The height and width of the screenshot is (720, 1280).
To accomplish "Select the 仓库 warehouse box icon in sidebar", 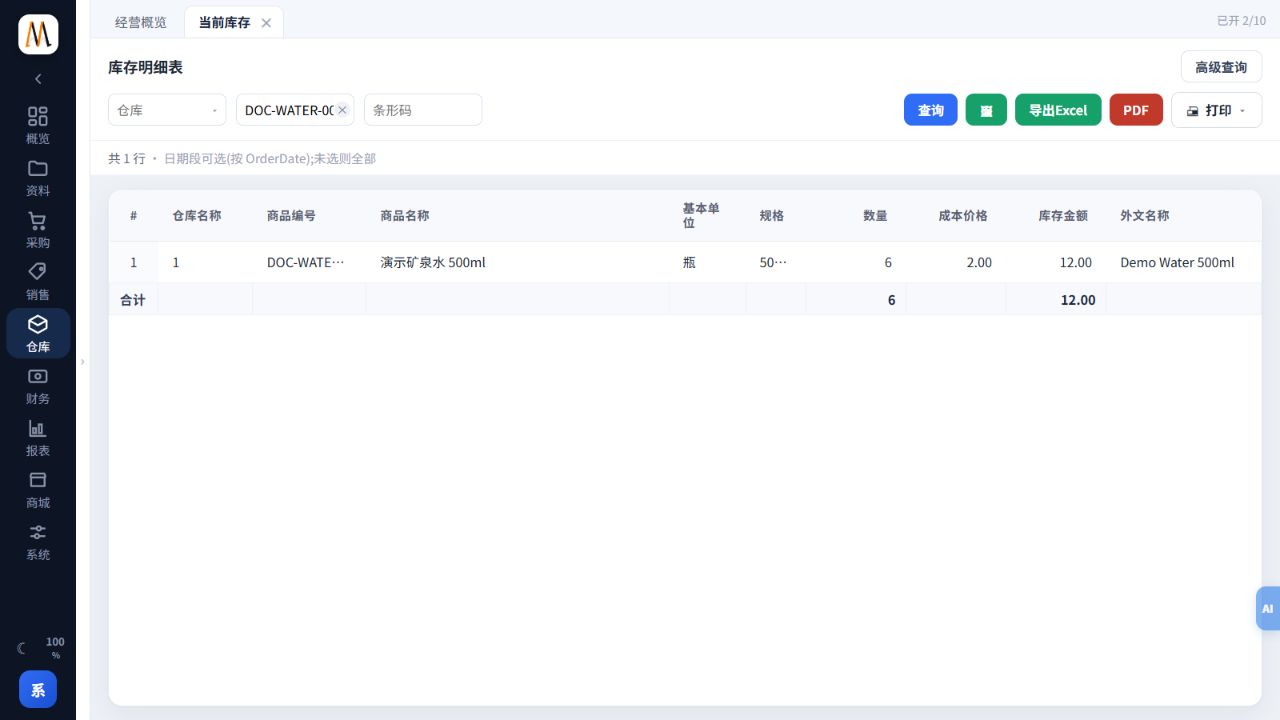I will (x=38, y=333).
